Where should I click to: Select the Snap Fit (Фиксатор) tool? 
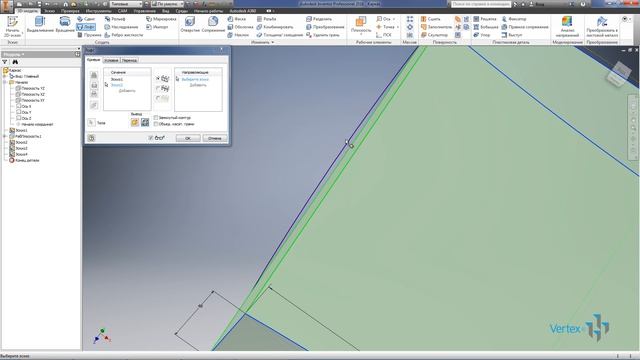click(x=514, y=19)
